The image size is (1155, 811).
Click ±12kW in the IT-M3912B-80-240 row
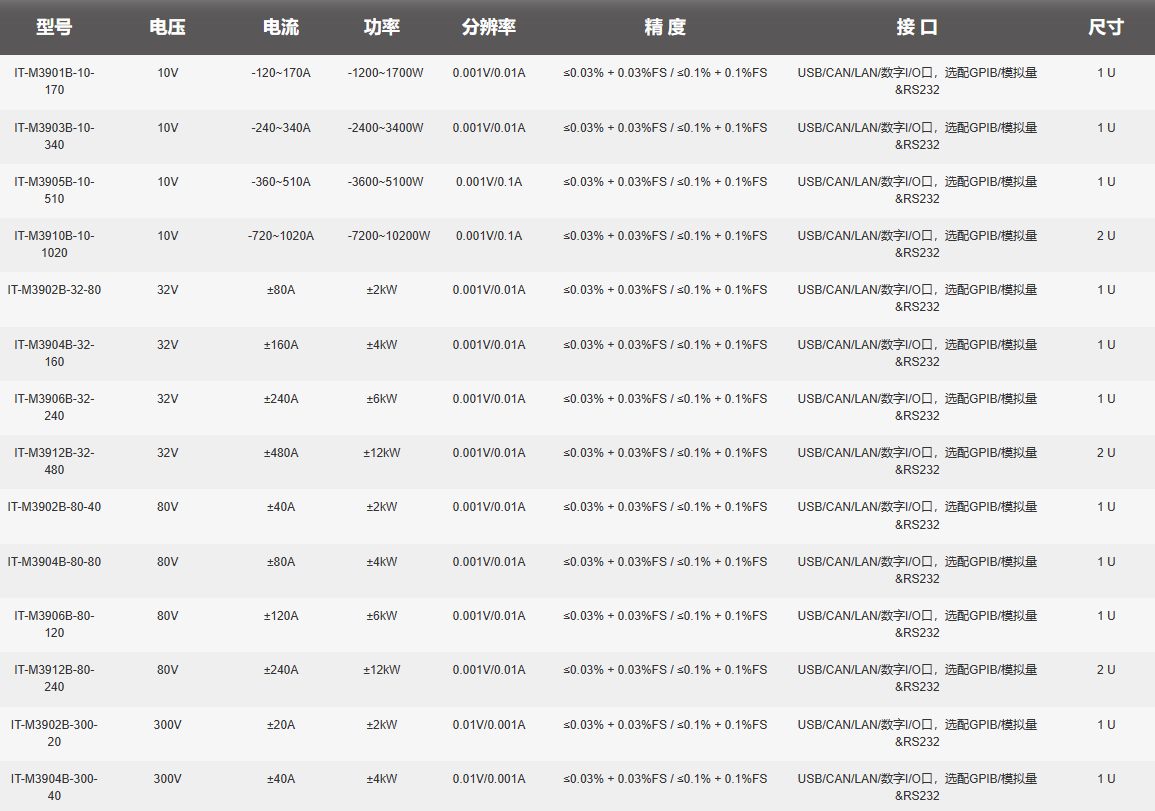[x=382, y=670]
